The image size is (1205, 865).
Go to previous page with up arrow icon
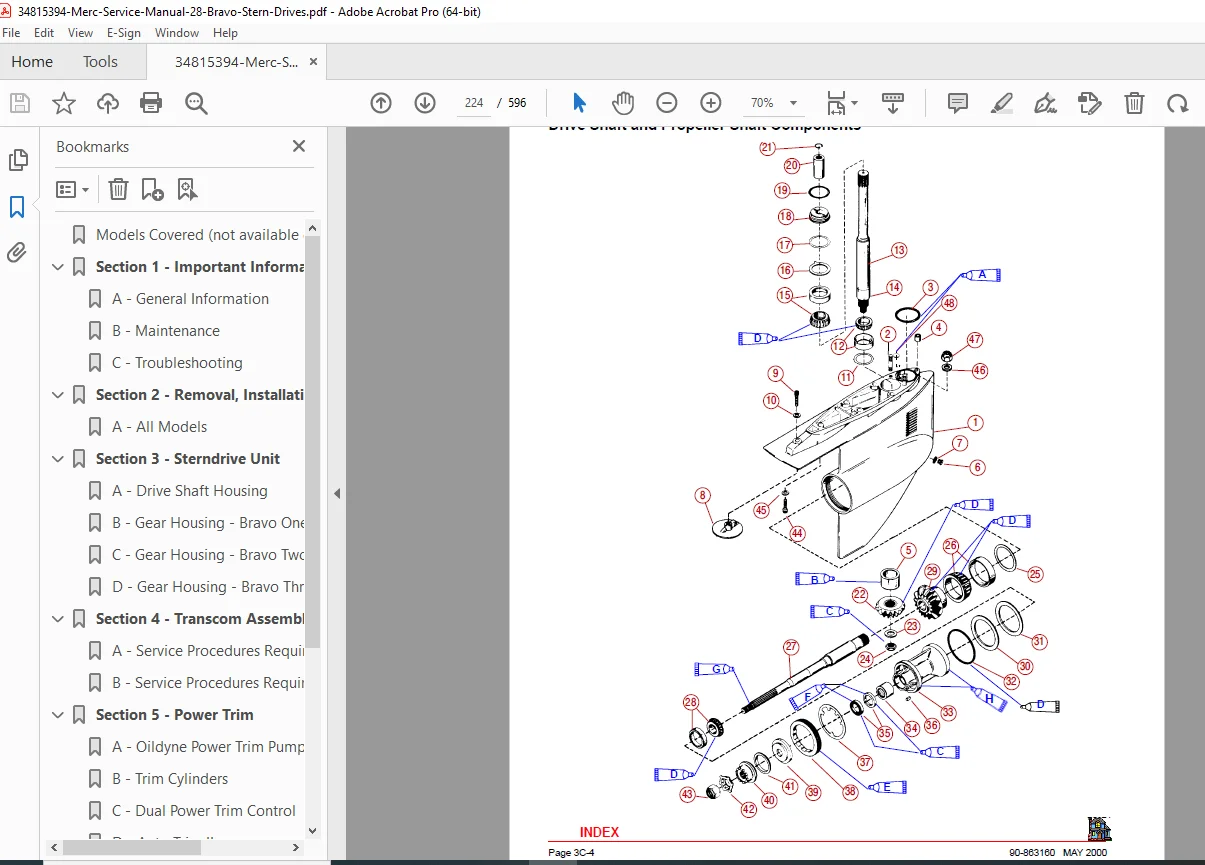pos(381,103)
